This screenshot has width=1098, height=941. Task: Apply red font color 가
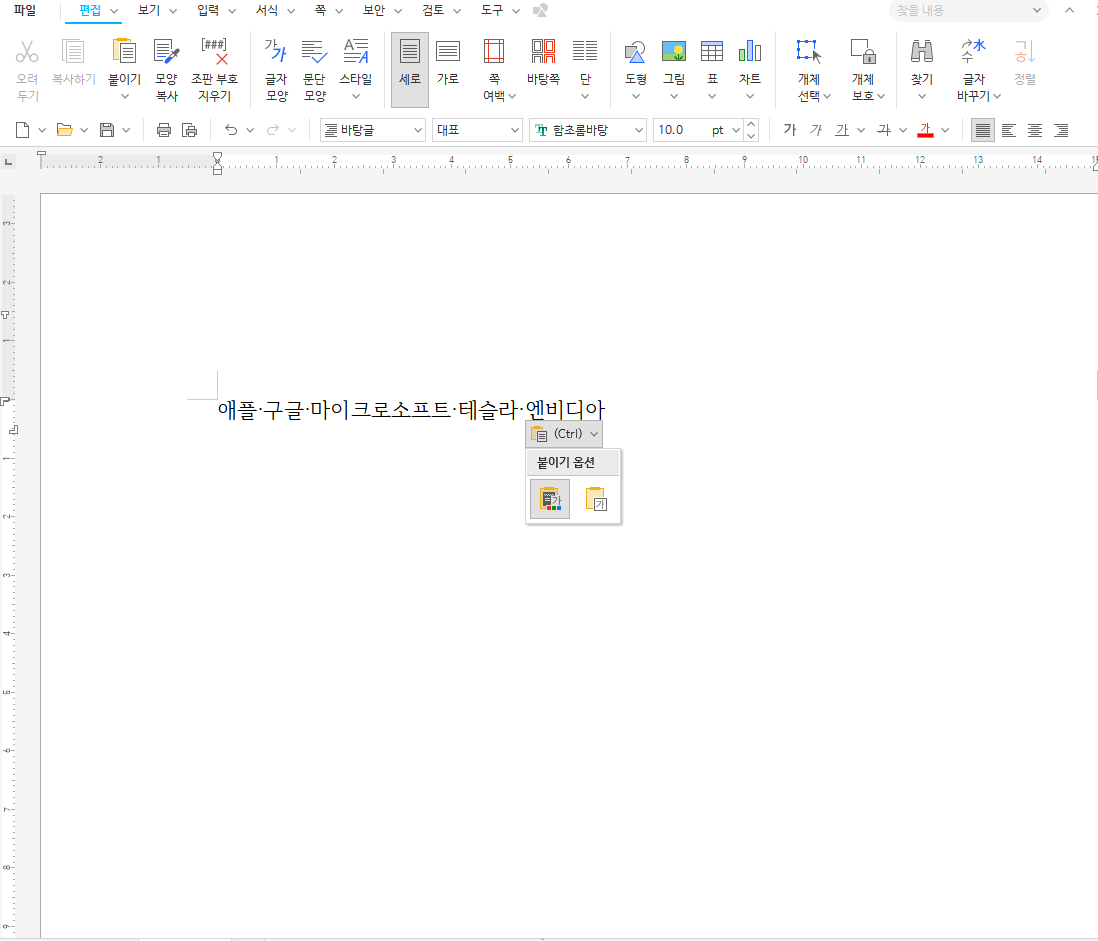926,130
